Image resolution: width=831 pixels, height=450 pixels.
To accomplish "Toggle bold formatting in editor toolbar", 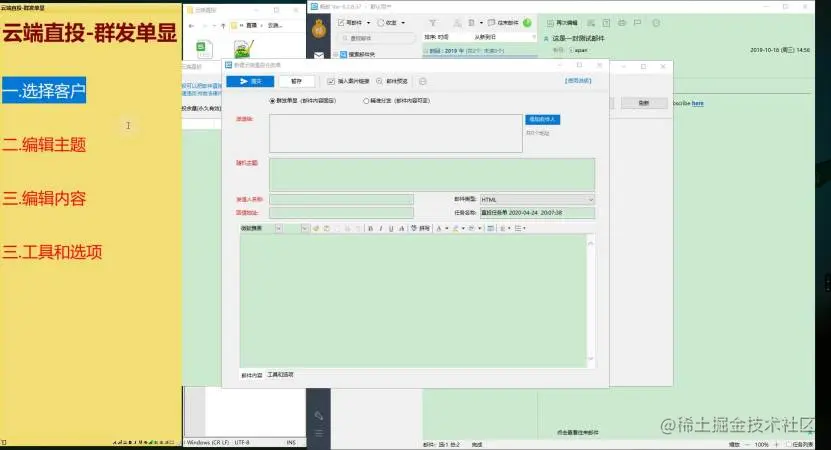I will (370, 228).
